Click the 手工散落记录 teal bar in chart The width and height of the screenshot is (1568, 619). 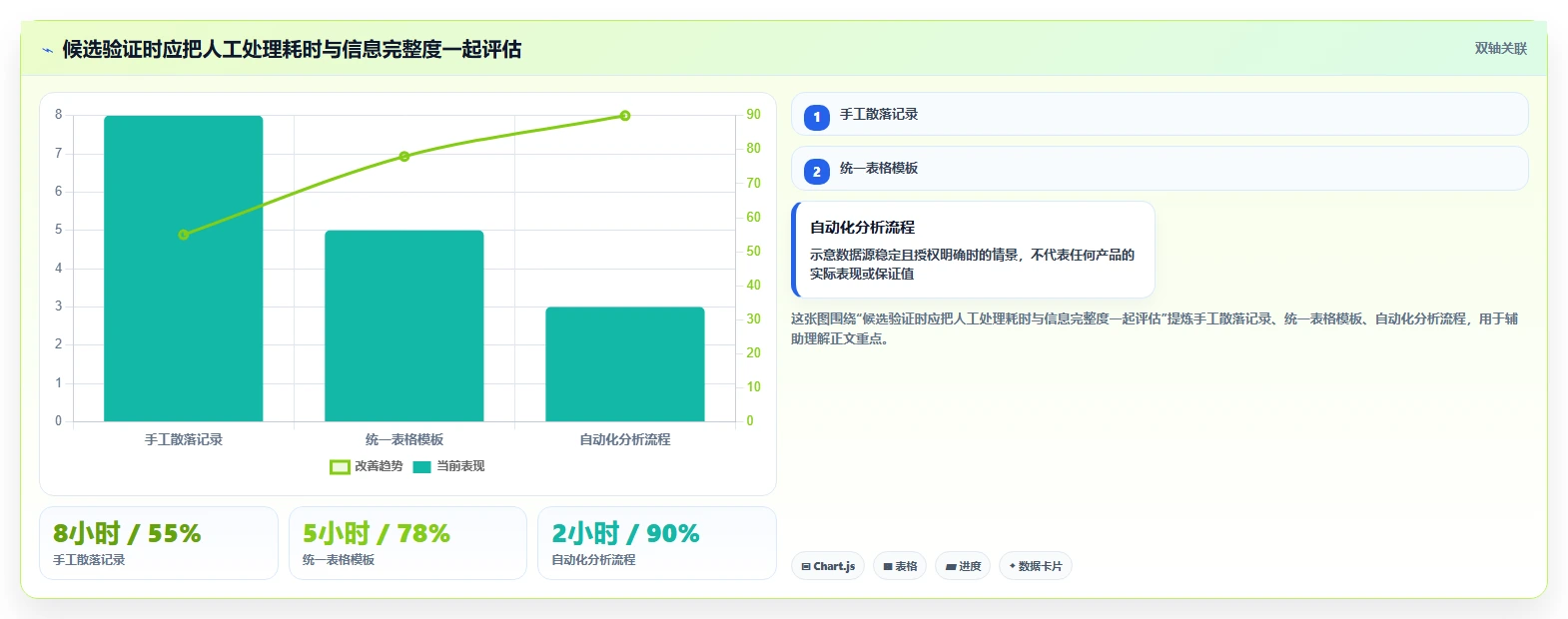click(184, 269)
